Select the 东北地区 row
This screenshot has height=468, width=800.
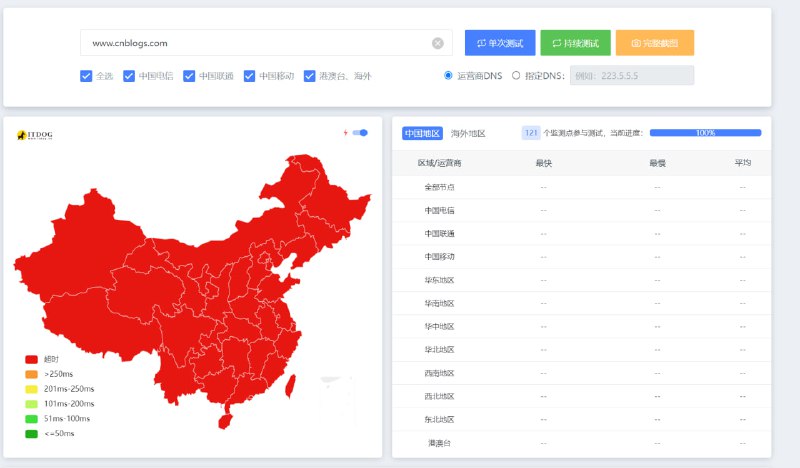click(x=582, y=420)
